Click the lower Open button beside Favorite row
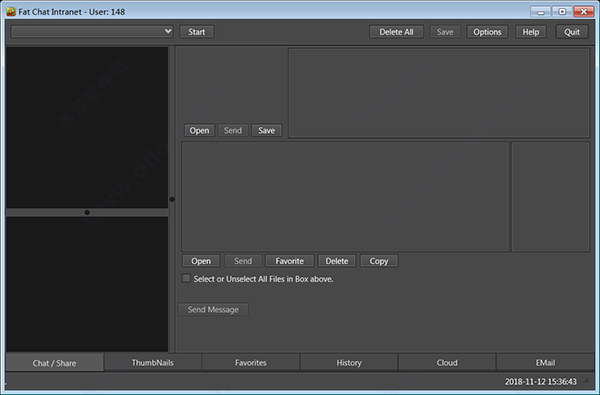Image resolution: width=600 pixels, height=395 pixels. click(x=201, y=261)
